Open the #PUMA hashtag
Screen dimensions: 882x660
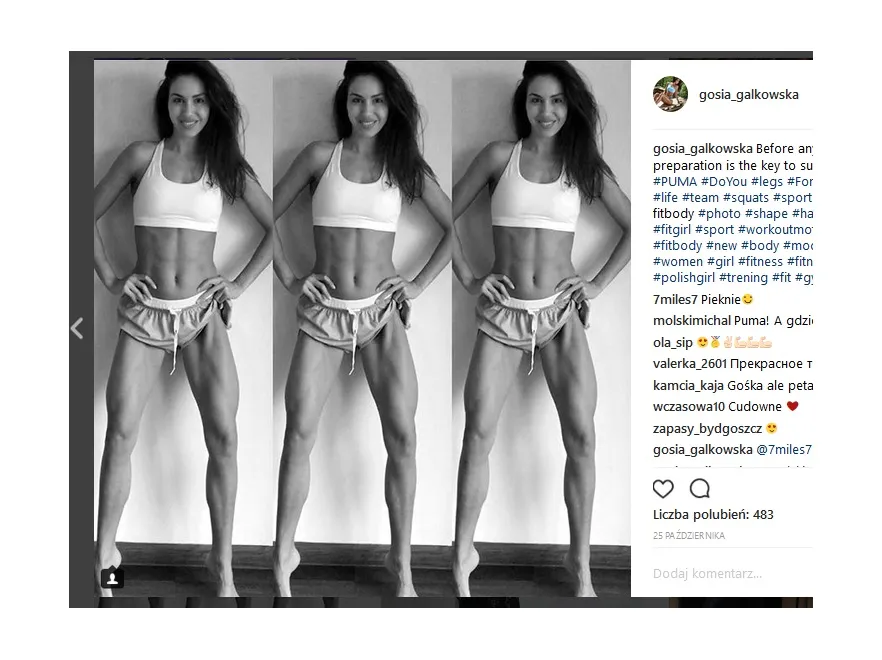click(x=675, y=182)
